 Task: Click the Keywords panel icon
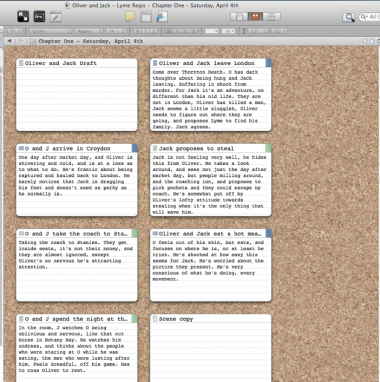pos(39,17)
